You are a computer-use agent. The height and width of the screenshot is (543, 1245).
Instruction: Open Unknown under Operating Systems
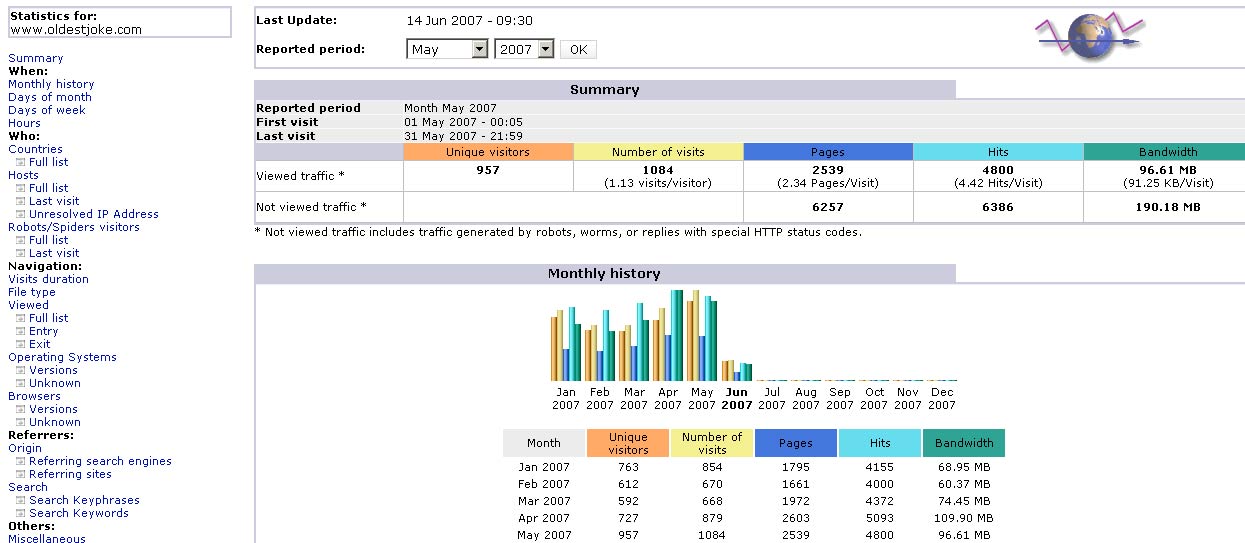click(x=55, y=383)
